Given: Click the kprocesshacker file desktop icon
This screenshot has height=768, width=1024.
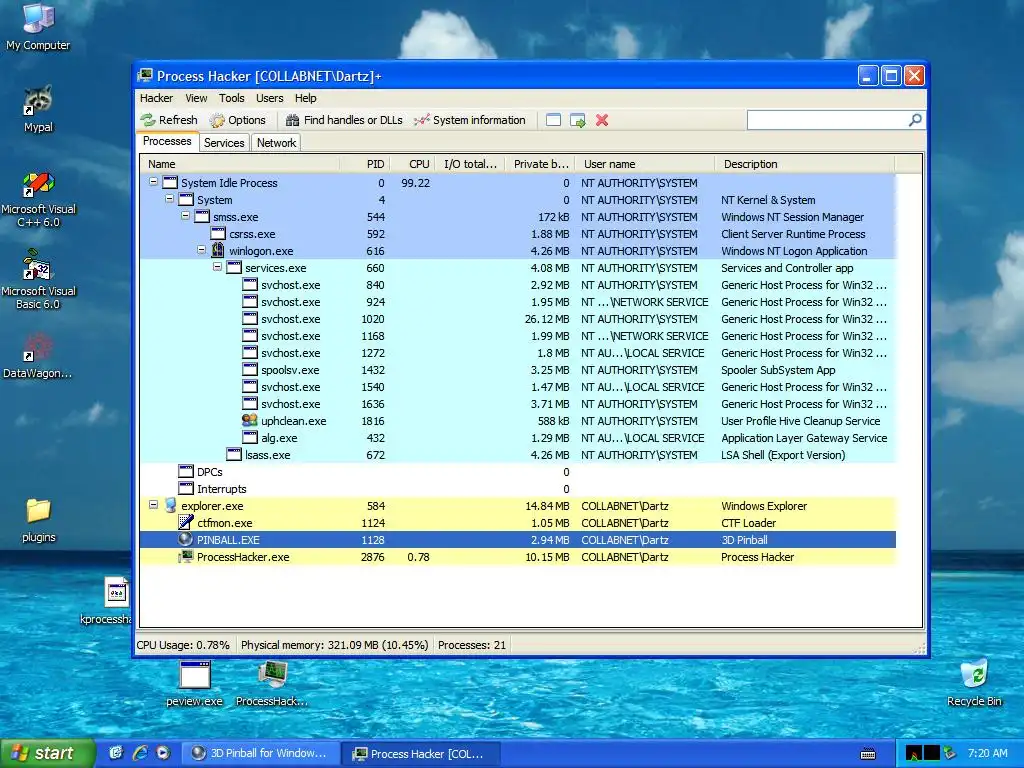Looking at the screenshot, I should click(108, 601).
